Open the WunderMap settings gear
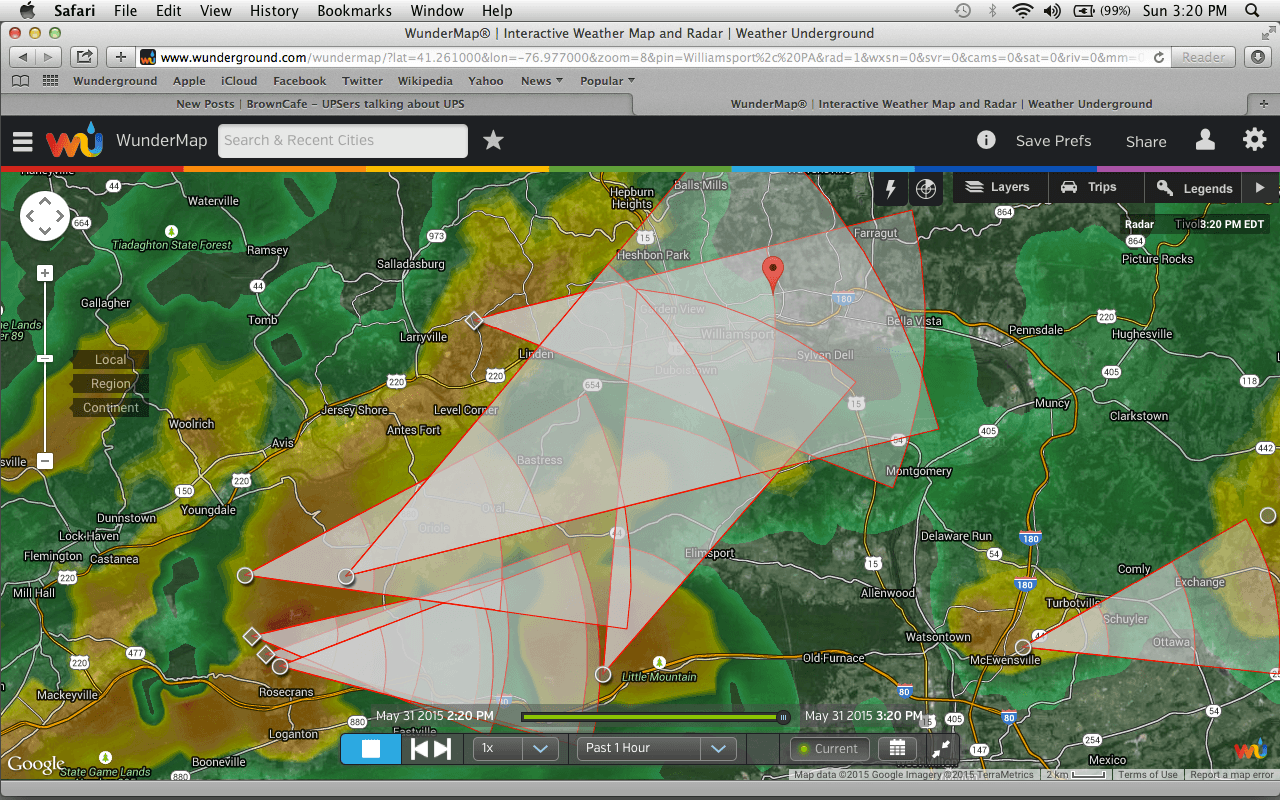The height and width of the screenshot is (800, 1280). point(1254,140)
